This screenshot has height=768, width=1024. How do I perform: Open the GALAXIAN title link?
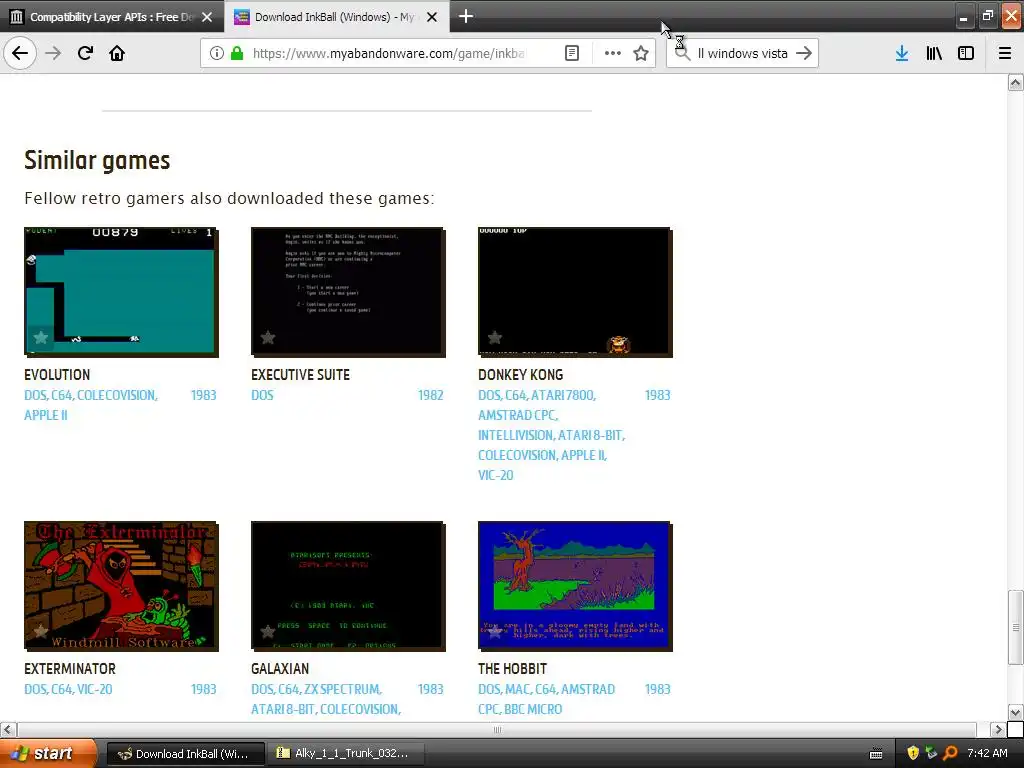point(280,669)
